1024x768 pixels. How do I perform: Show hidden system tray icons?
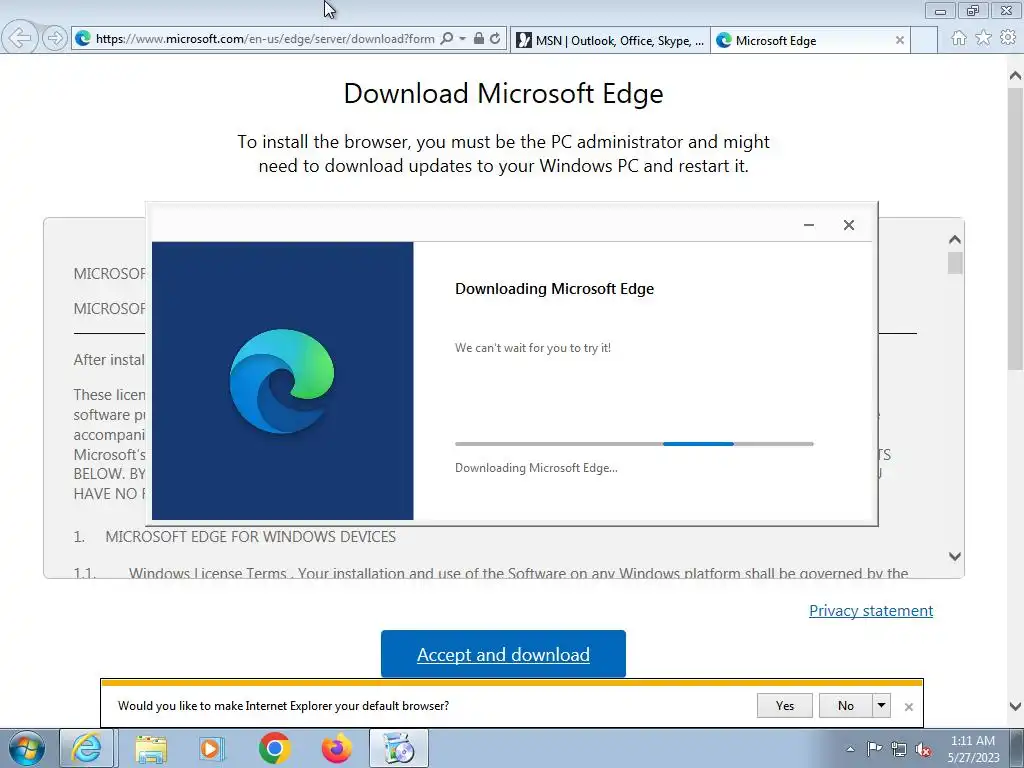850,749
